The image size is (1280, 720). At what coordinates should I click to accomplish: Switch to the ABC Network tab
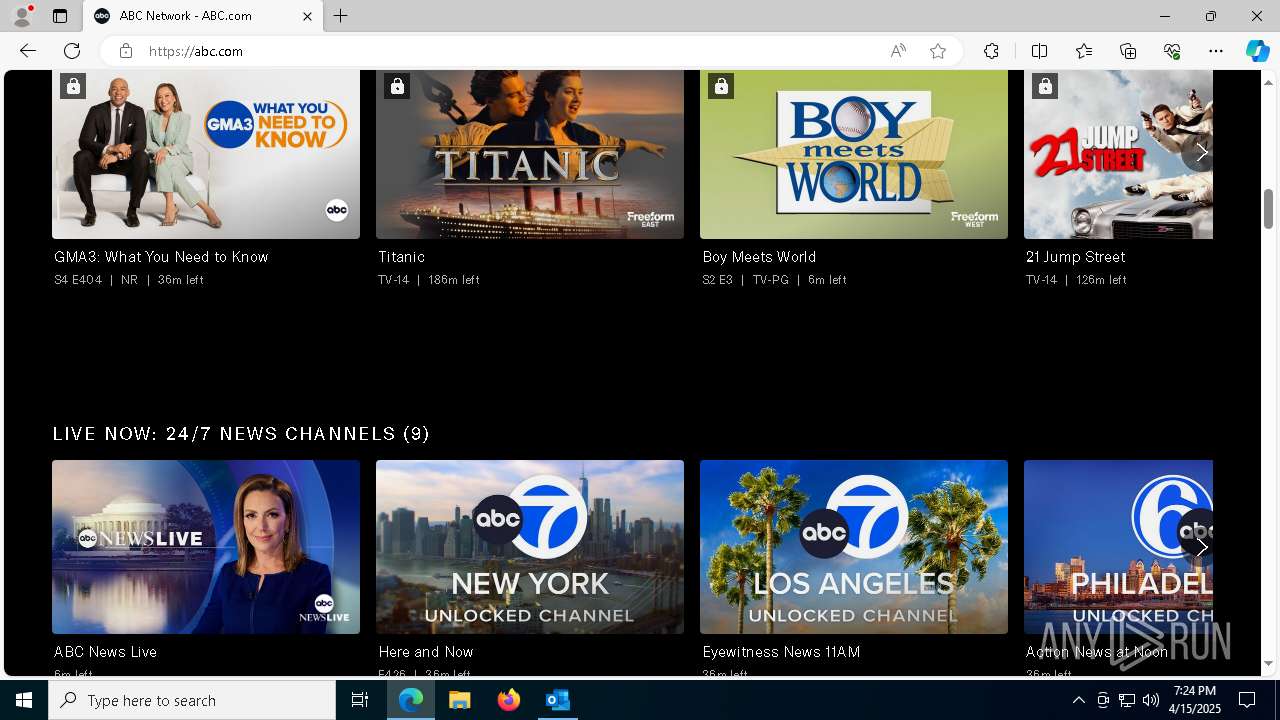pos(203,16)
